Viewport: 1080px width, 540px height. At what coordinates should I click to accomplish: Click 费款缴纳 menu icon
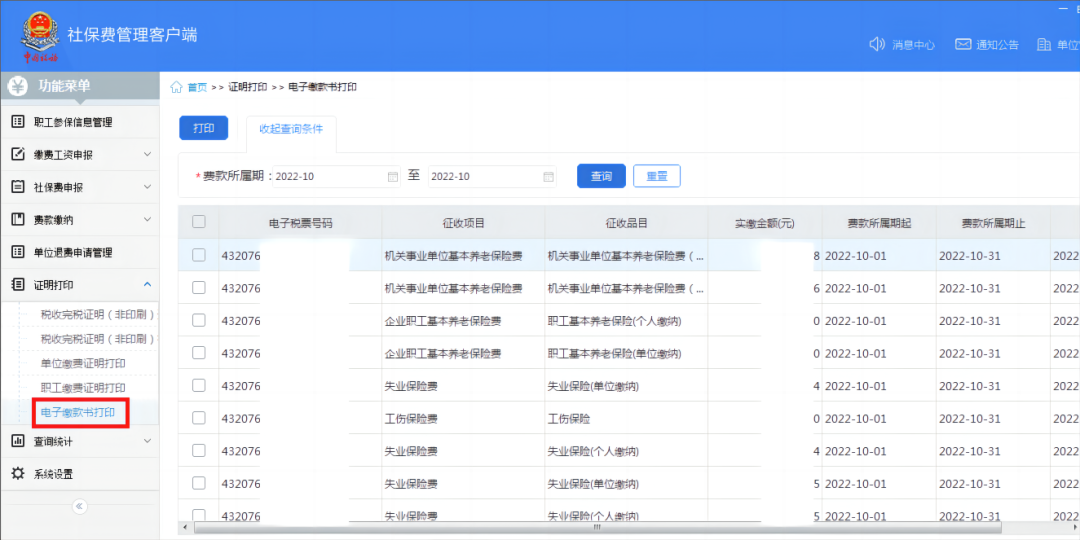(19, 220)
